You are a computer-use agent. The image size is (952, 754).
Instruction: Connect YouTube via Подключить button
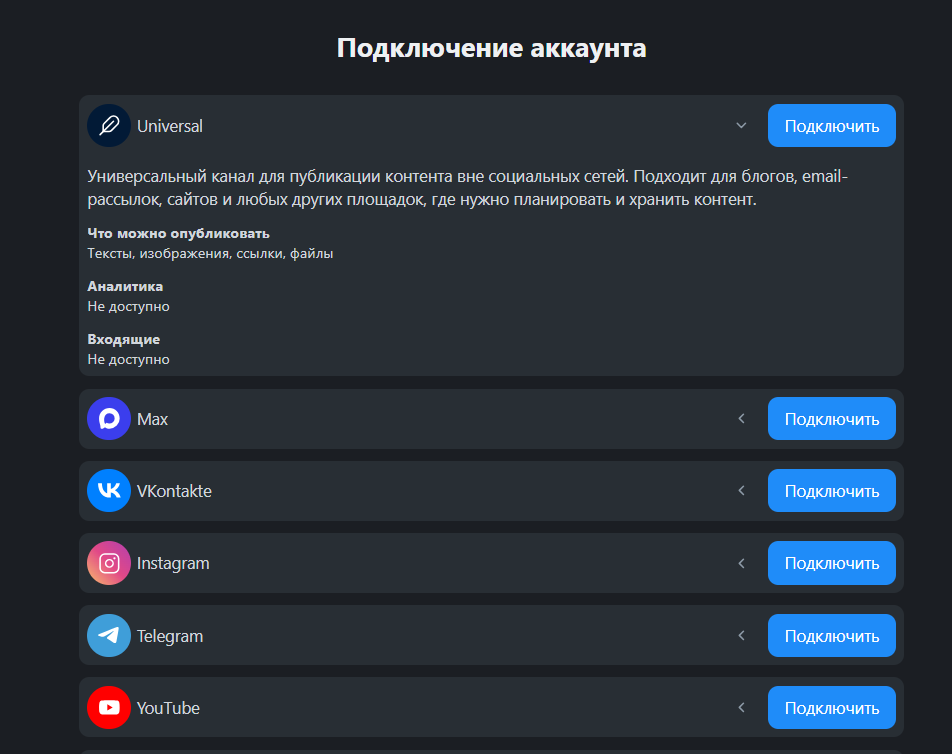pyautogui.click(x=831, y=708)
